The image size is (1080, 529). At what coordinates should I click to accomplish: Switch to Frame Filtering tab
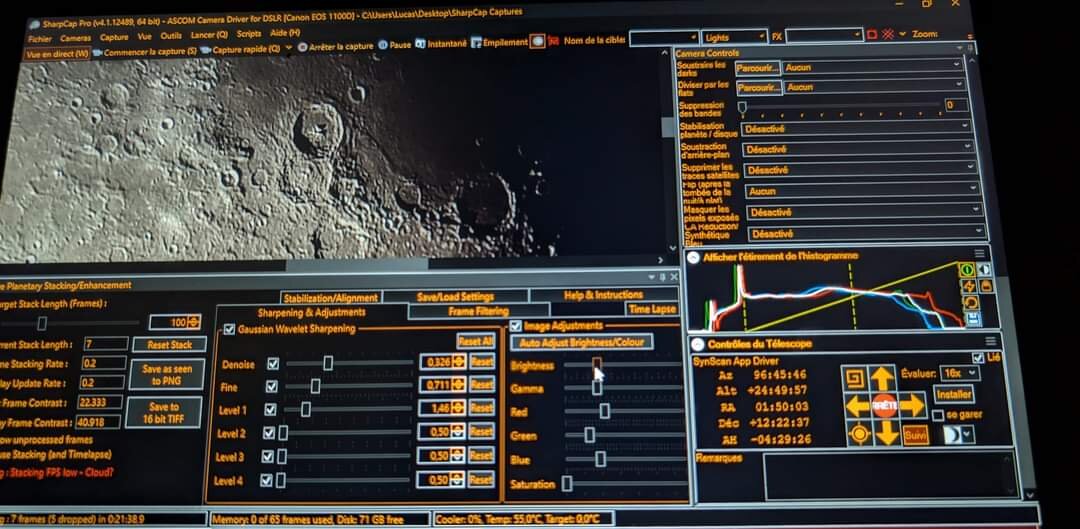click(479, 311)
